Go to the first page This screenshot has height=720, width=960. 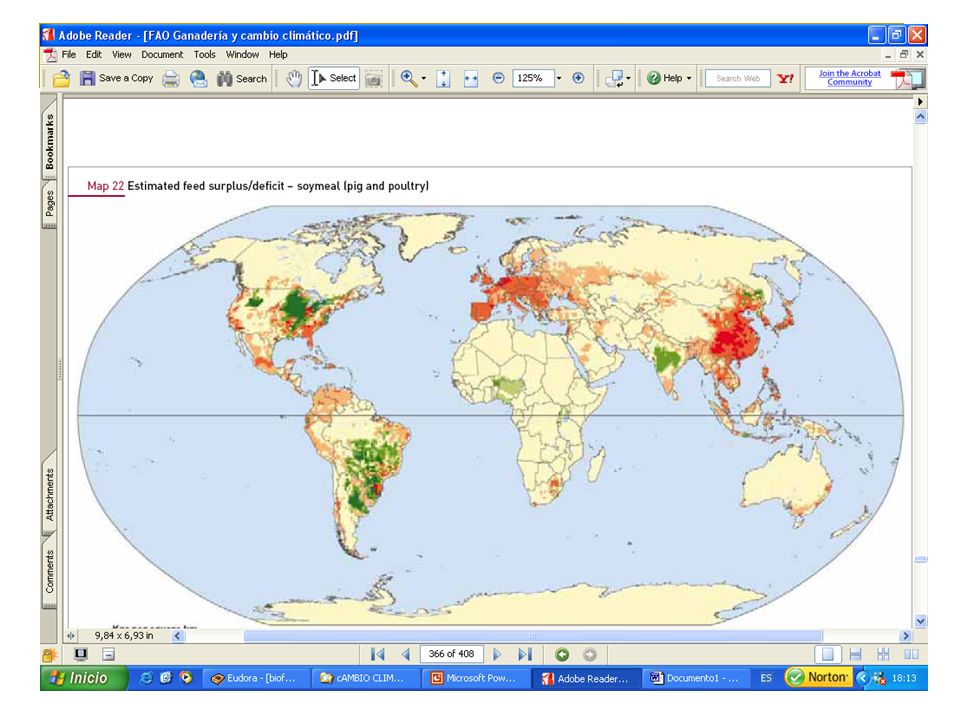pos(378,654)
